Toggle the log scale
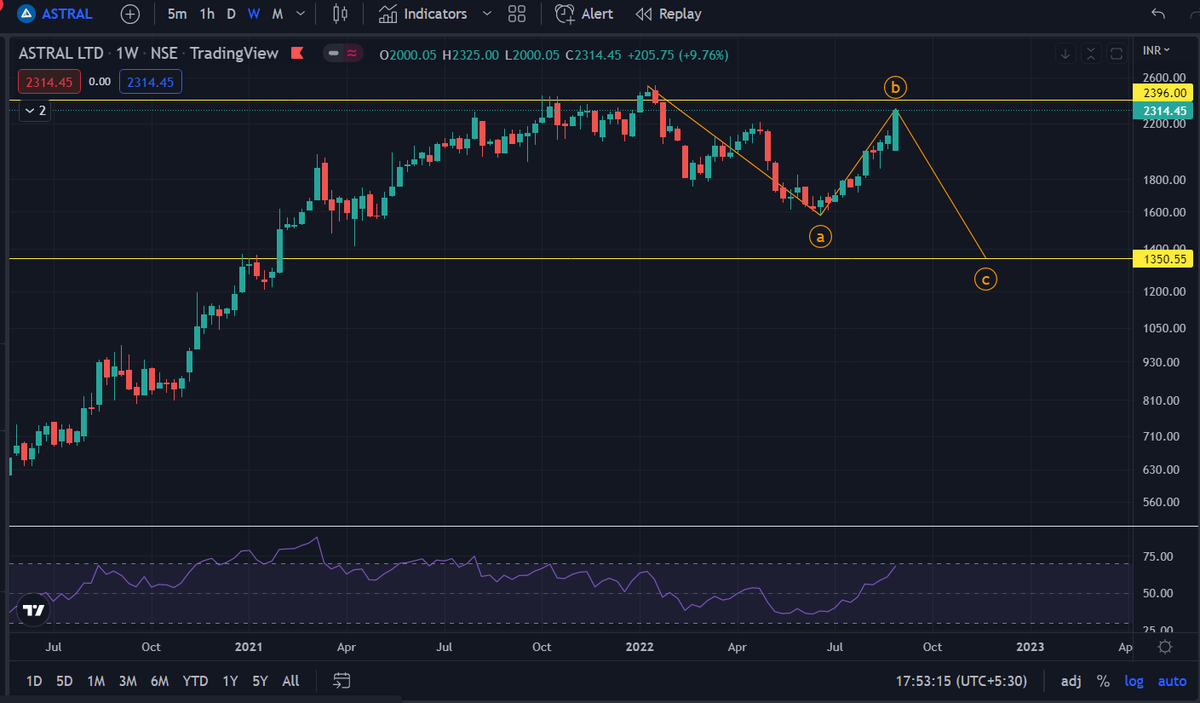 (1134, 681)
